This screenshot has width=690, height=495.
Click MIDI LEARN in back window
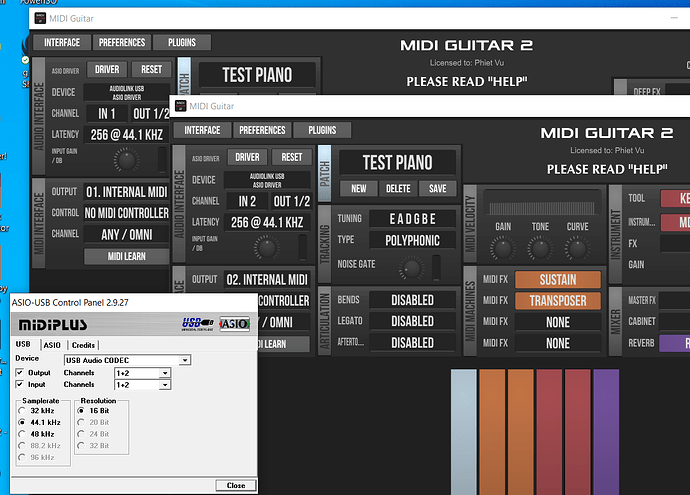(x=127, y=256)
